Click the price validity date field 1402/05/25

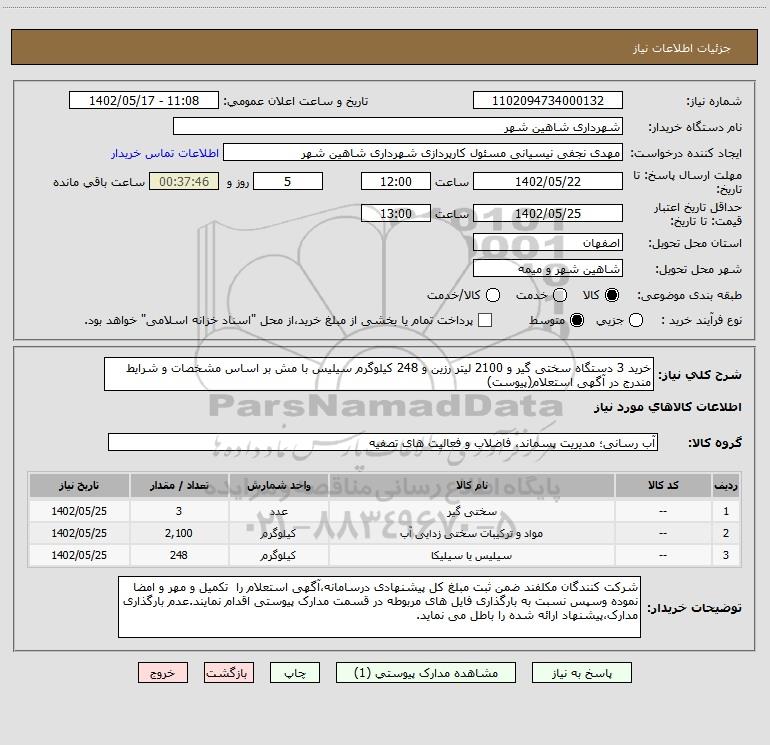(548, 213)
